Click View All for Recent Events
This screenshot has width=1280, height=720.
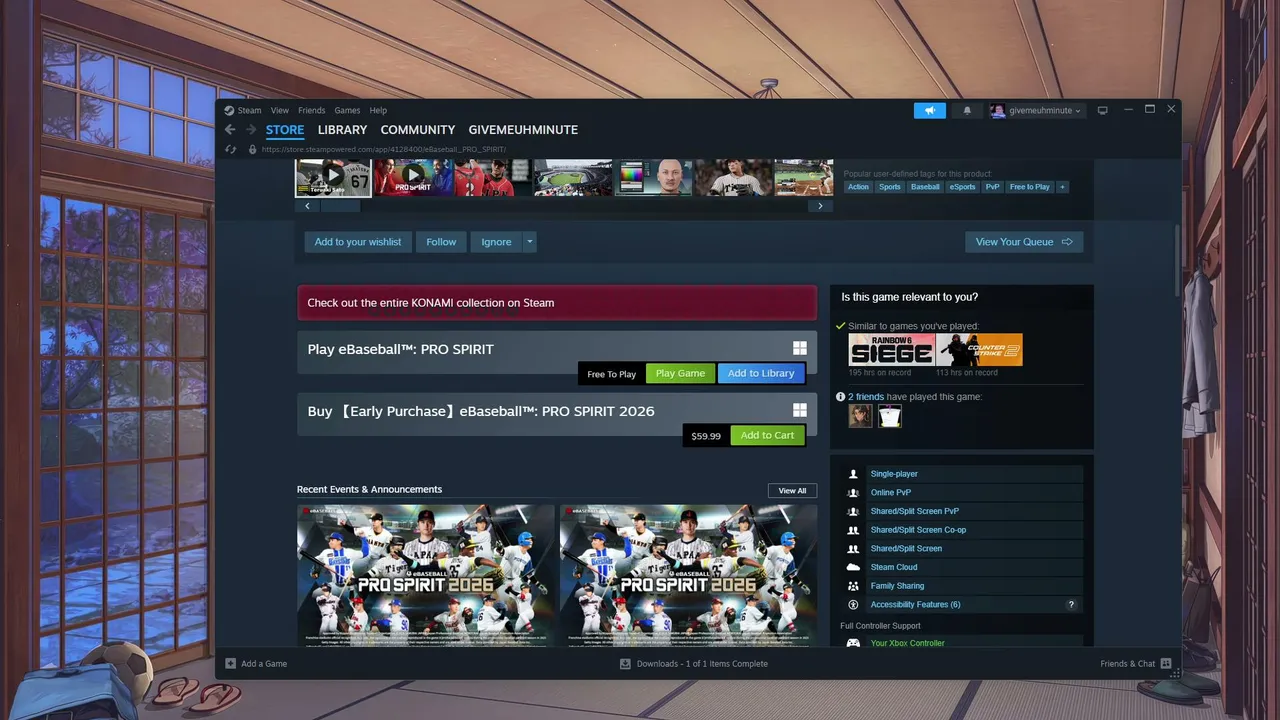(792, 490)
